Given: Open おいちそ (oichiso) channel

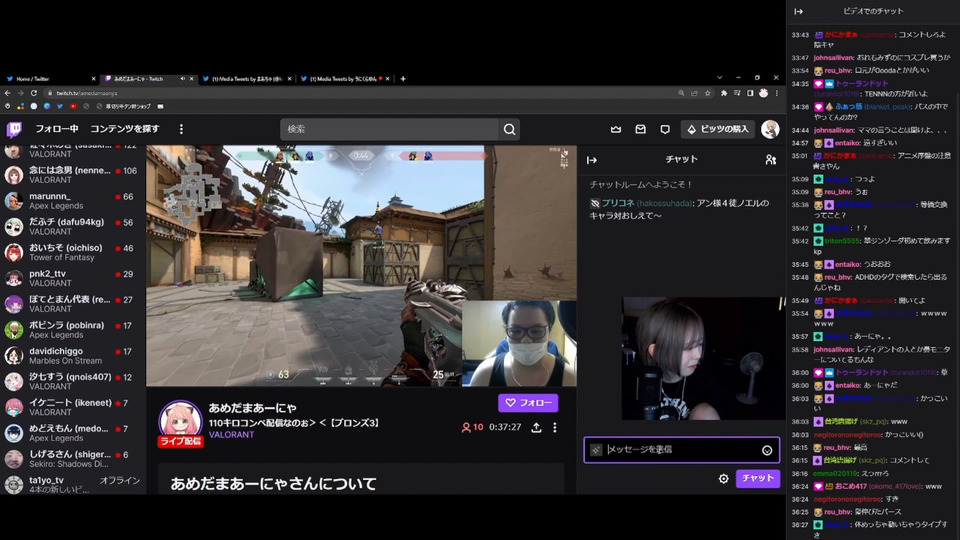Looking at the screenshot, I should point(72,252).
